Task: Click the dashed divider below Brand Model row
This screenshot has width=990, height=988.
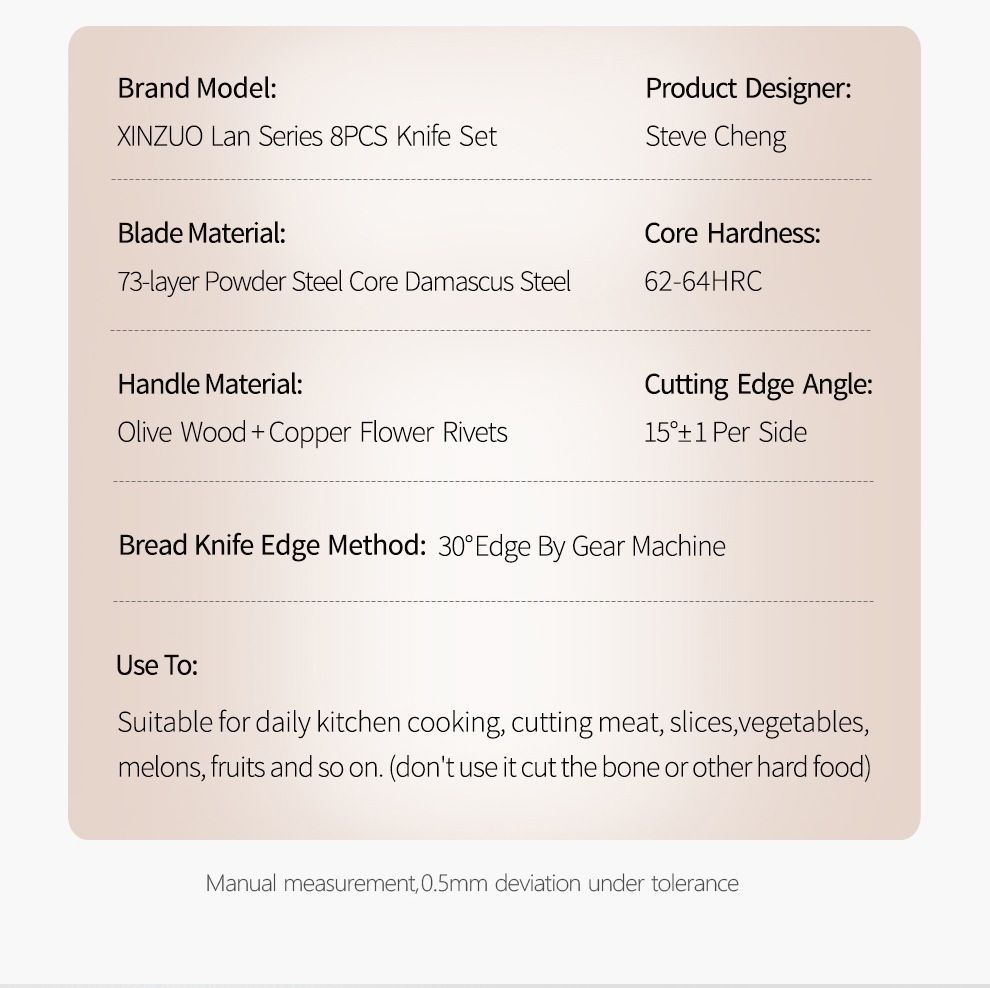Action: 492,180
